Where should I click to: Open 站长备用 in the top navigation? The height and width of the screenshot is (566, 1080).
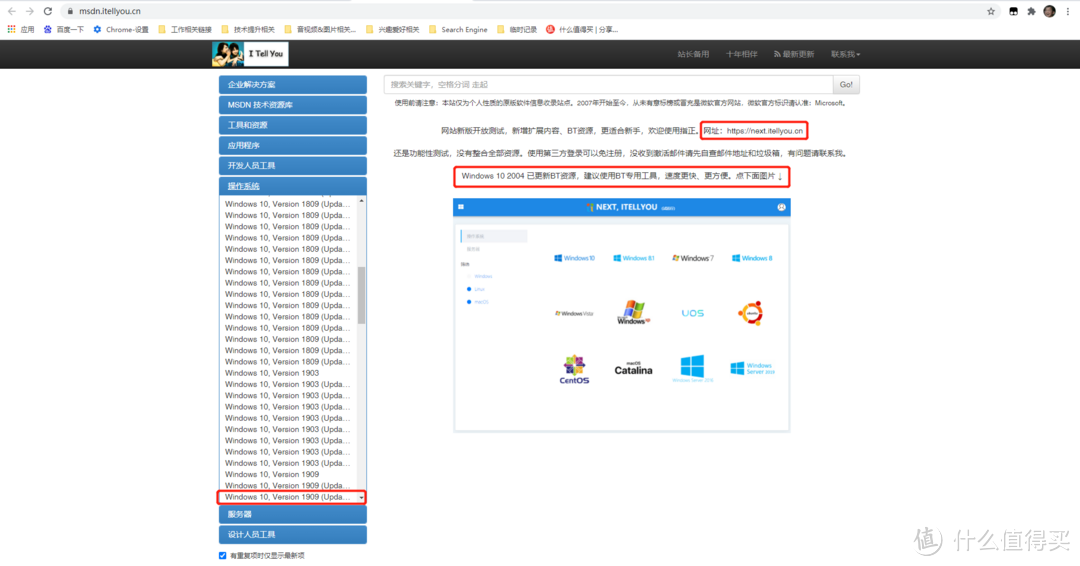[693, 54]
